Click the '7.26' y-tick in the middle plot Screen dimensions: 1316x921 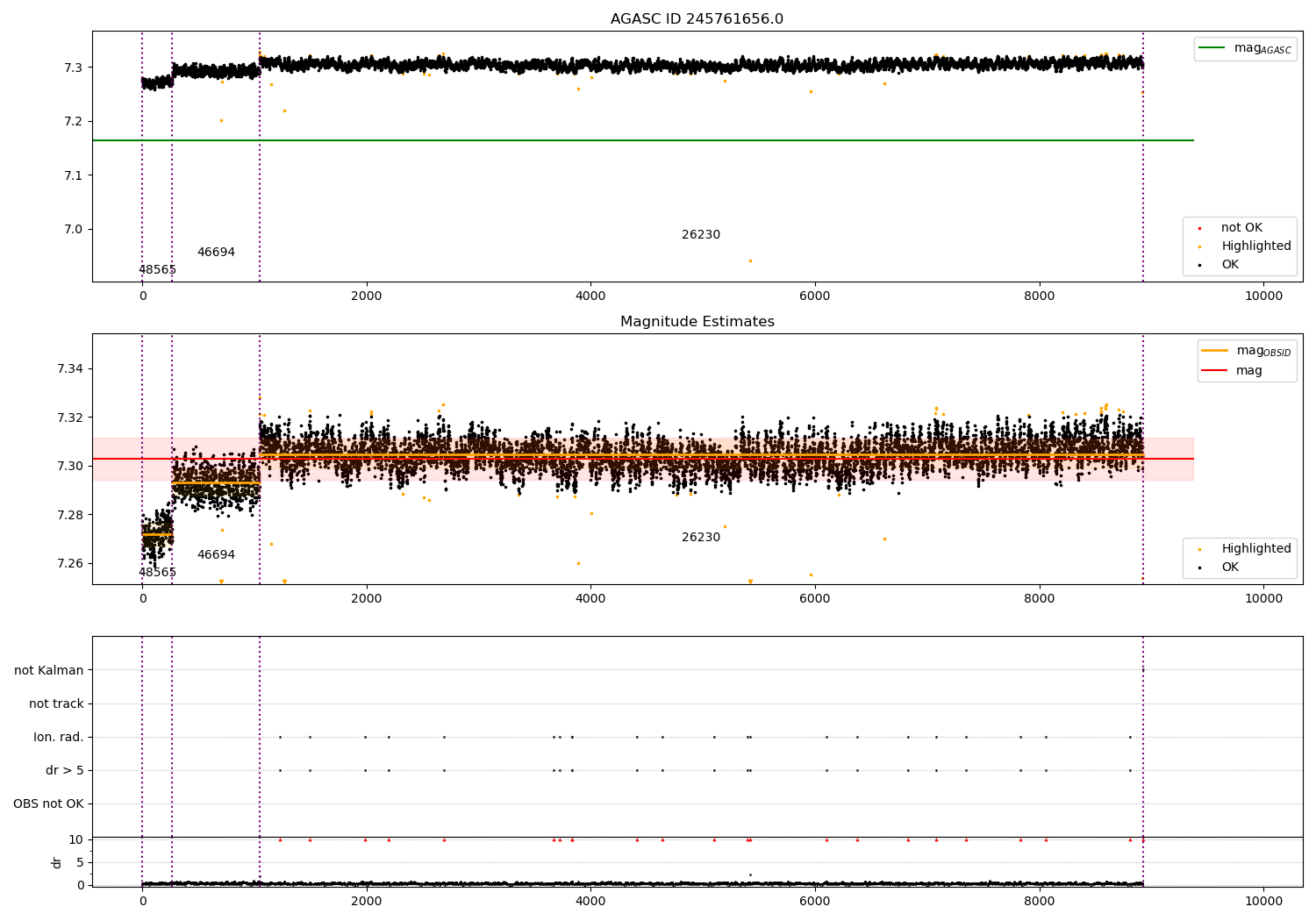click(70, 564)
